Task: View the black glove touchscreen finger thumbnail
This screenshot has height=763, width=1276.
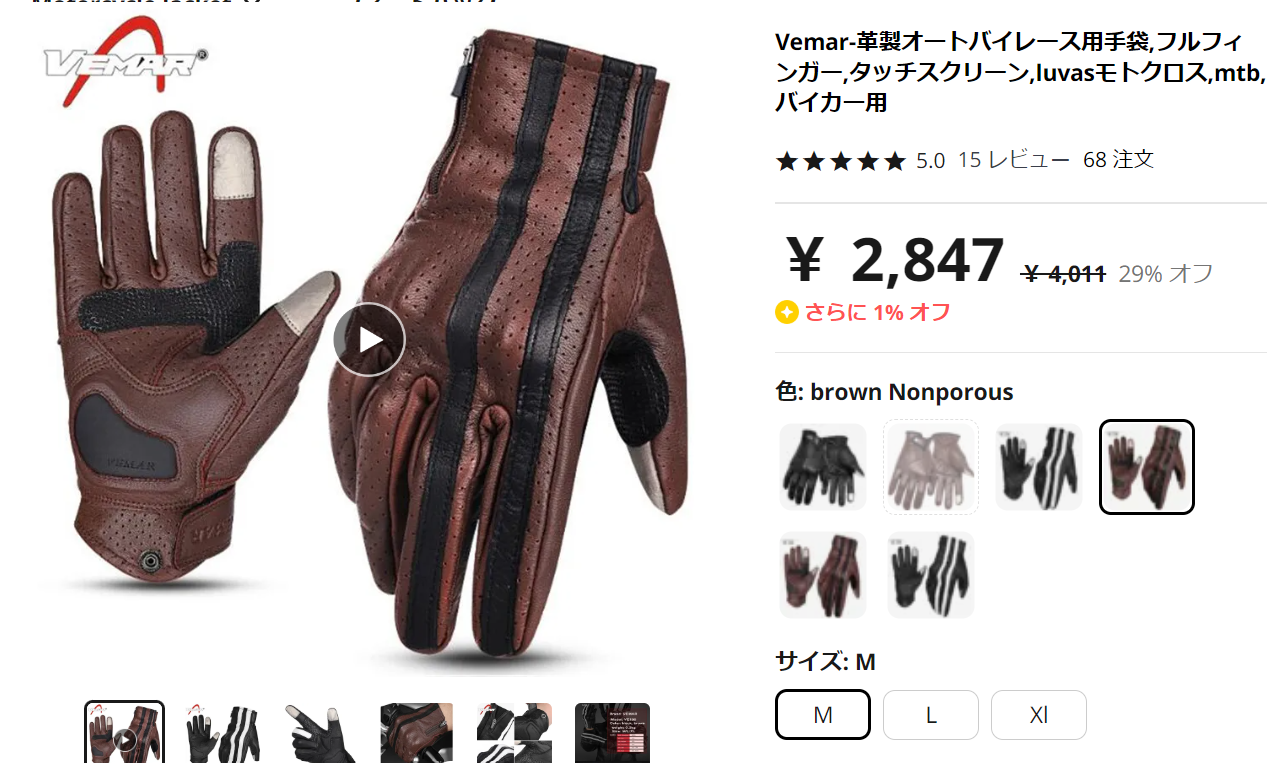Action: 319,733
